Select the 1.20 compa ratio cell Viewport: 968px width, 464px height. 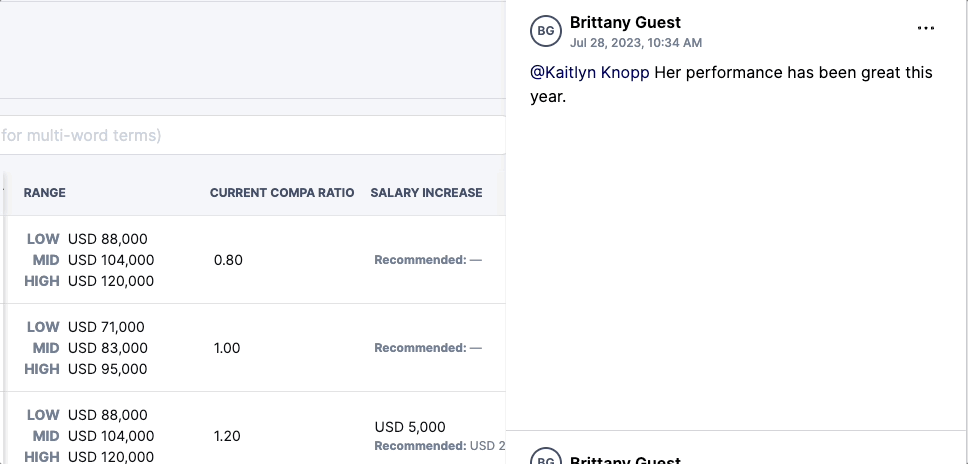pyautogui.click(x=227, y=436)
